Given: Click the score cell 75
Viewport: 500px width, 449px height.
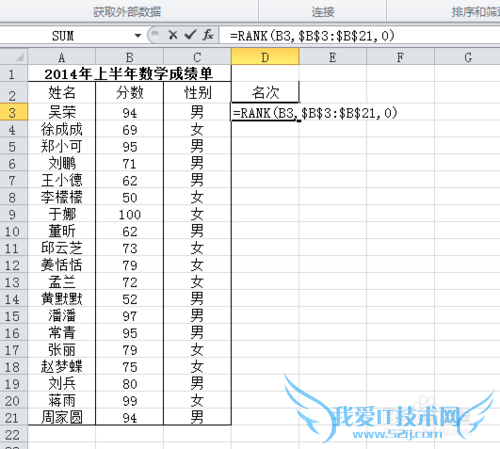Looking at the screenshot, I should [130, 367].
